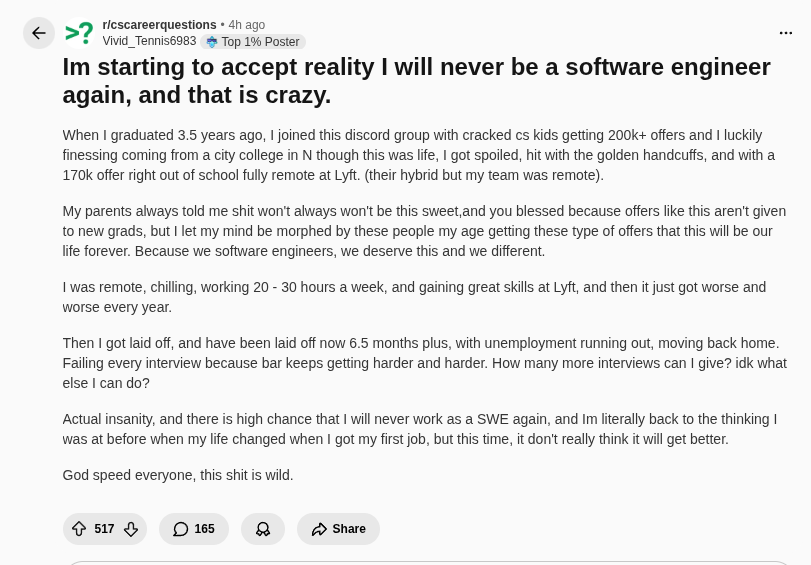Click the cscareerquestions subreddit avatar icon
The image size is (811, 565).
[79, 33]
